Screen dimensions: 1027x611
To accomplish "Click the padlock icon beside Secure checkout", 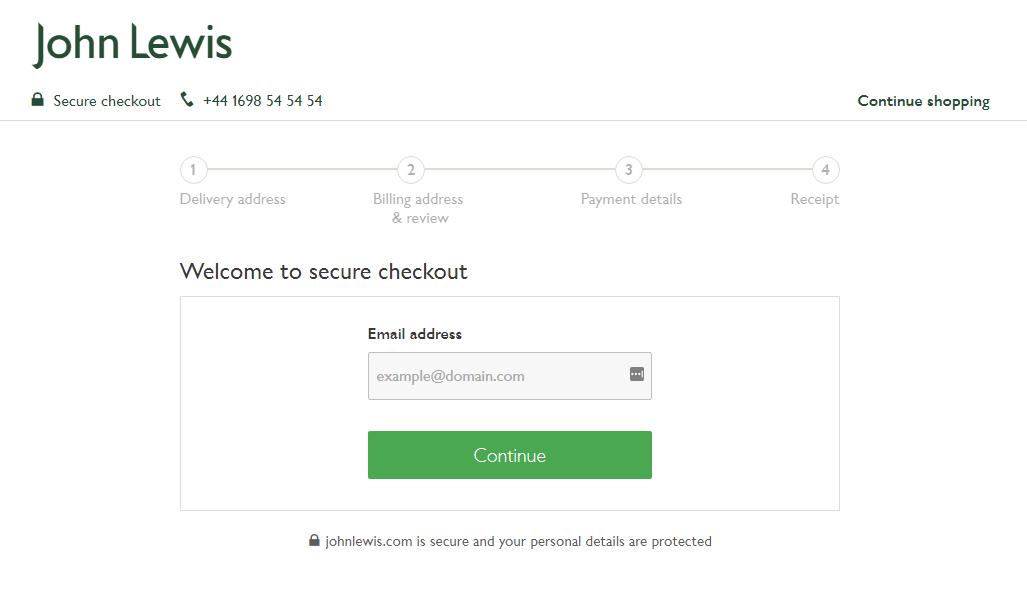I will (38, 100).
